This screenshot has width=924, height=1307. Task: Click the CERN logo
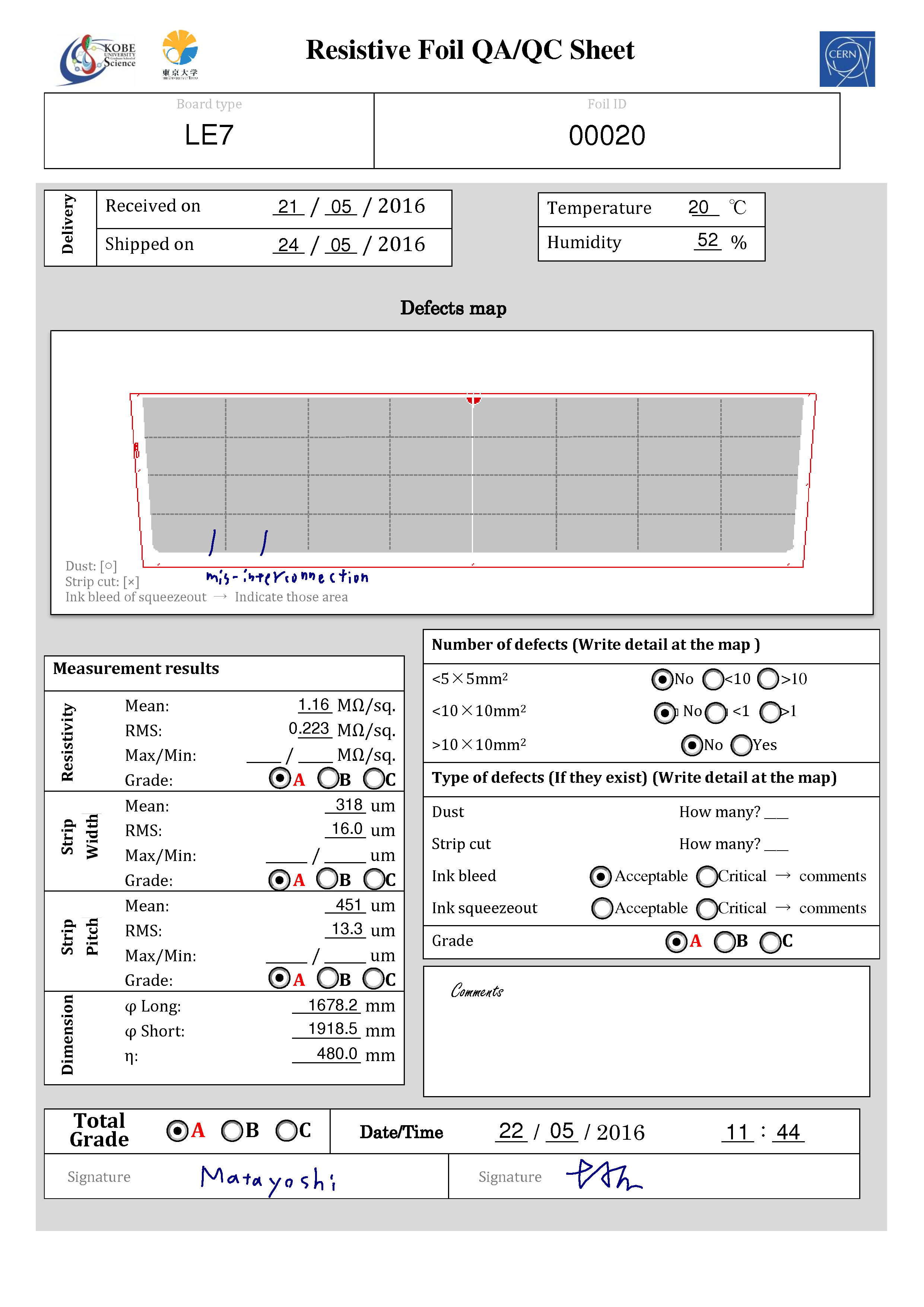(x=847, y=58)
